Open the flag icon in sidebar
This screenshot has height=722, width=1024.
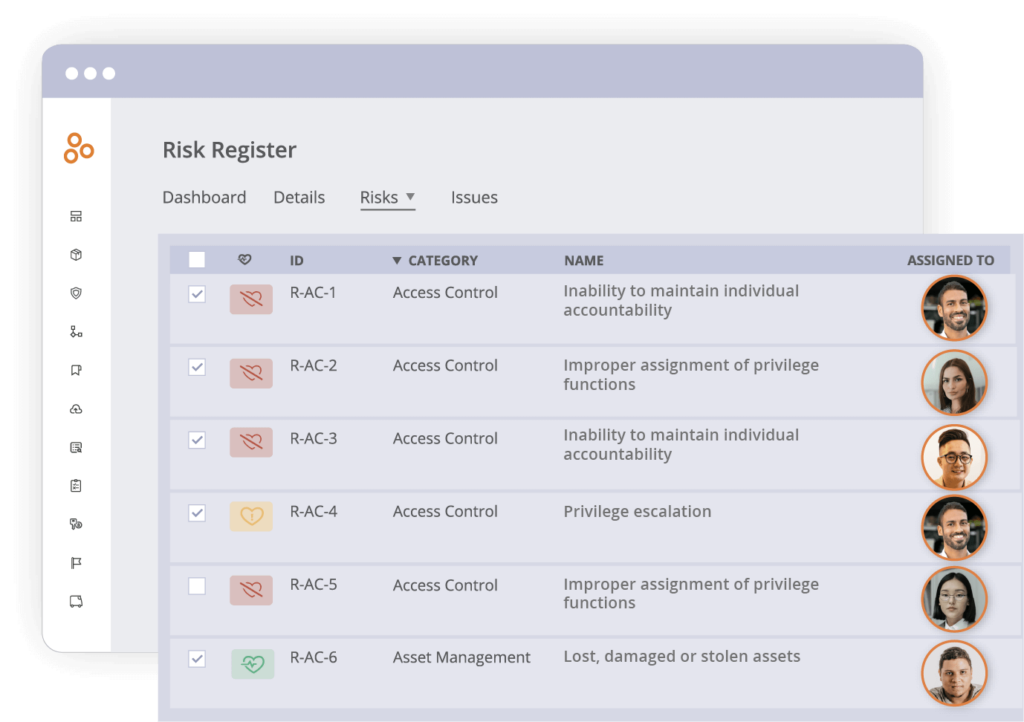pyautogui.click(x=76, y=563)
